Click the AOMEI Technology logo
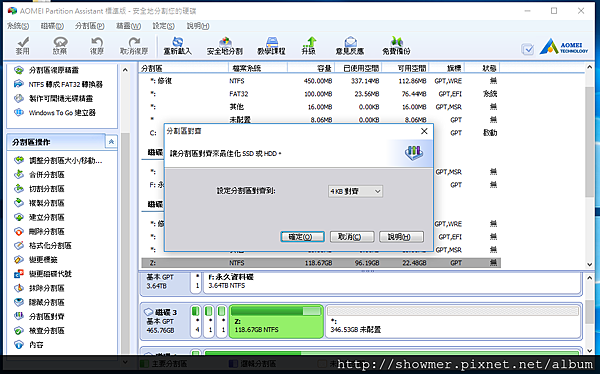The width and height of the screenshot is (600, 374). click(563, 47)
